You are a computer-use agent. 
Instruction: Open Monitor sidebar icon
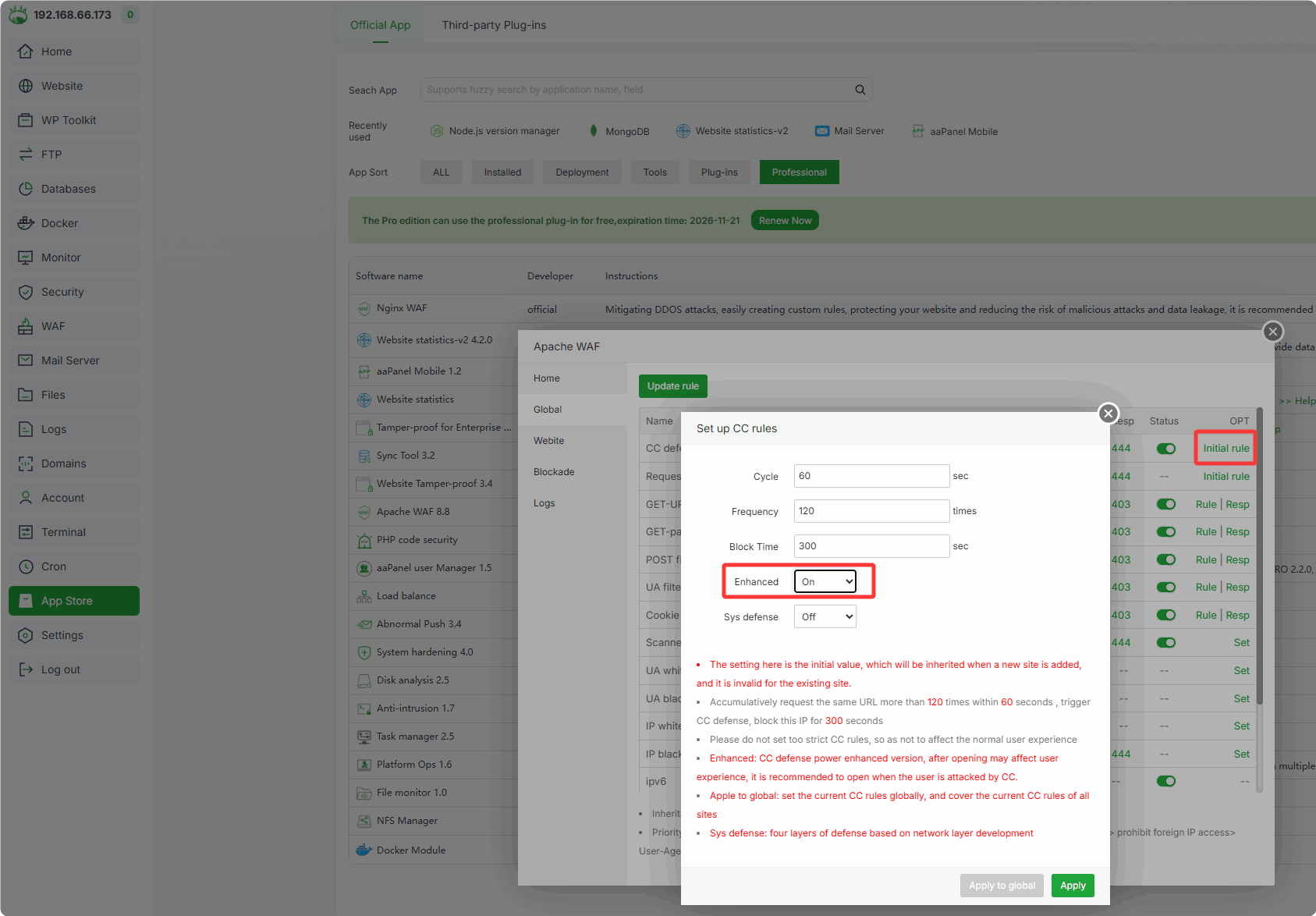click(x=26, y=257)
